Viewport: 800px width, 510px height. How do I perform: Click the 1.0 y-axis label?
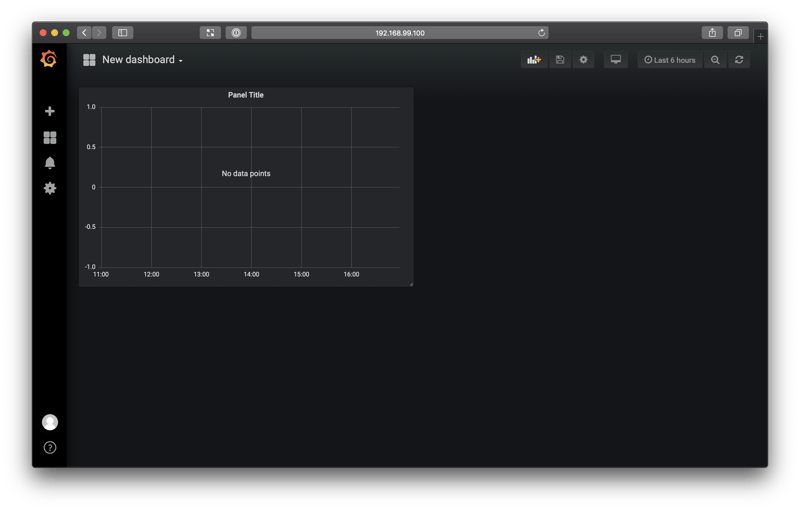click(91, 107)
